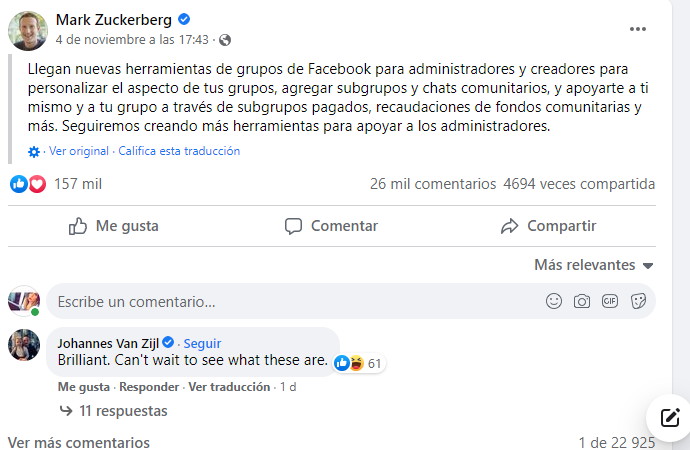This screenshot has height=450, width=690.
Task: Click the sticker icon in comment box
Action: [637, 301]
